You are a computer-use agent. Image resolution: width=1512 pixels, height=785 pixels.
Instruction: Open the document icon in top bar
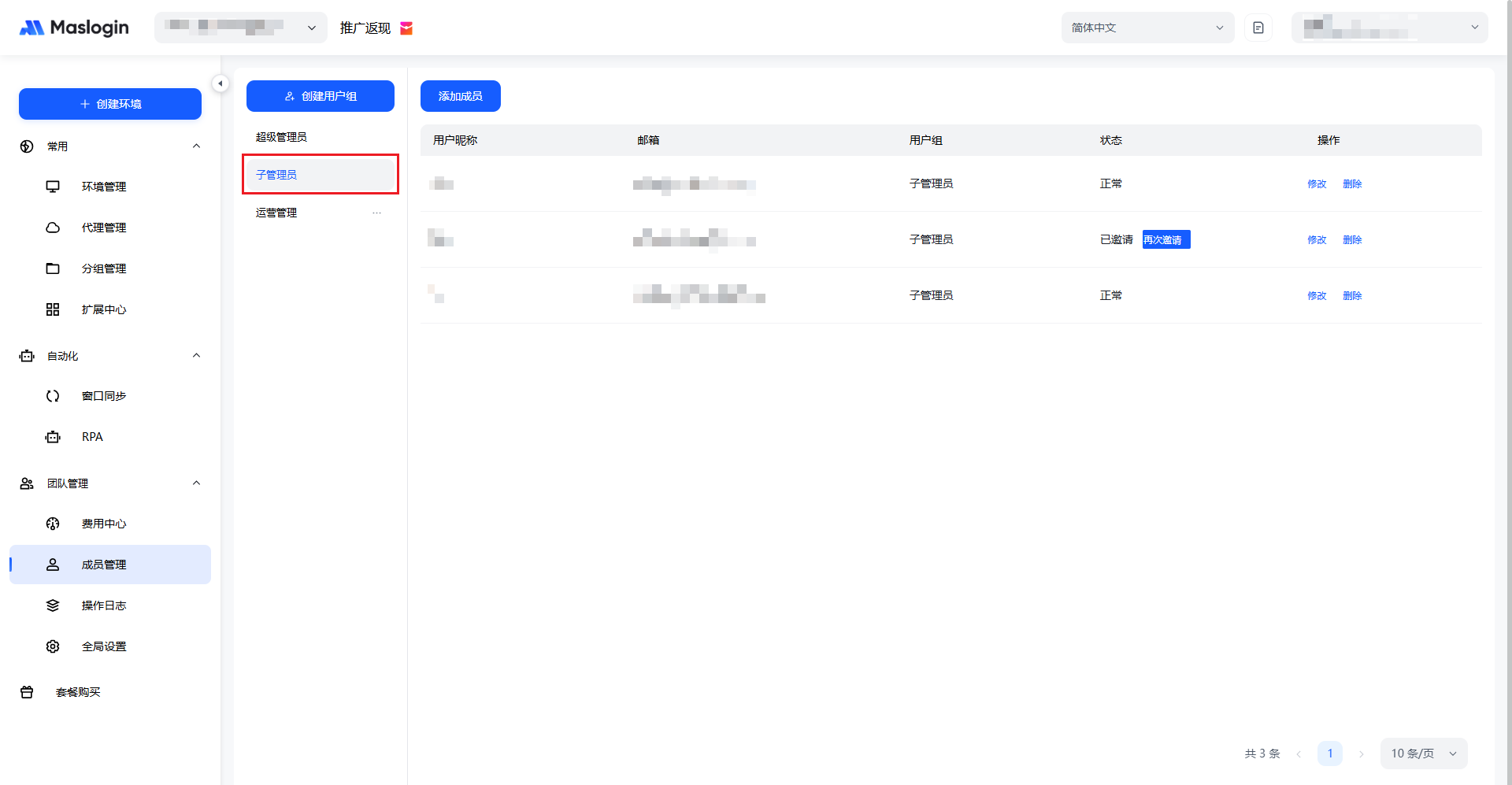(x=1258, y=28)
